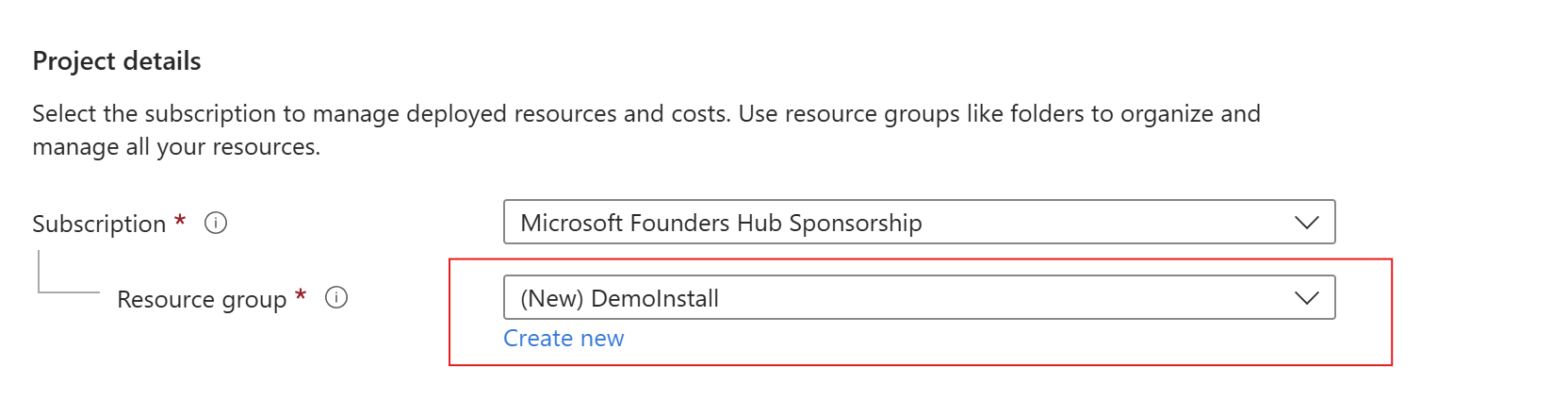This screenshot has height=400, width=1568.
Task: Open the Resource group combo box
Action: tap(919, 297)
